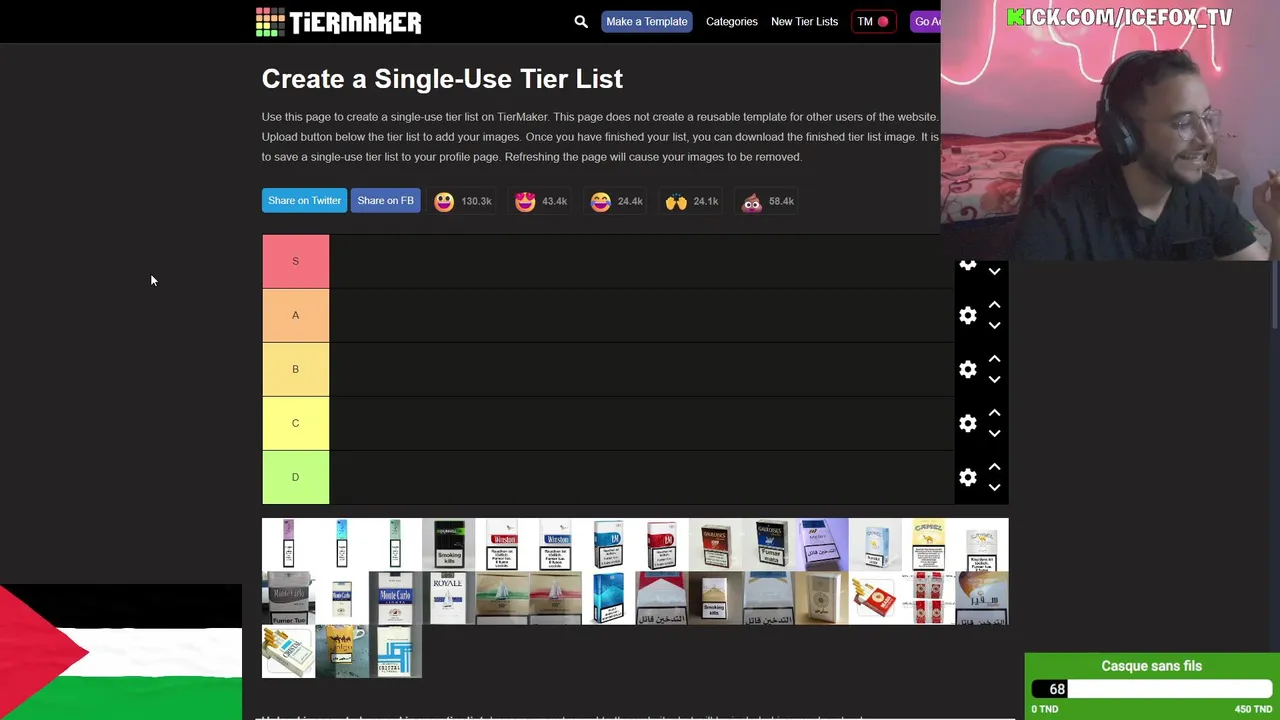Pick the blue-patterned Cristal pack image
Image resolution: width=1280 pixels, height=720 pixels.
coord(395,652)
